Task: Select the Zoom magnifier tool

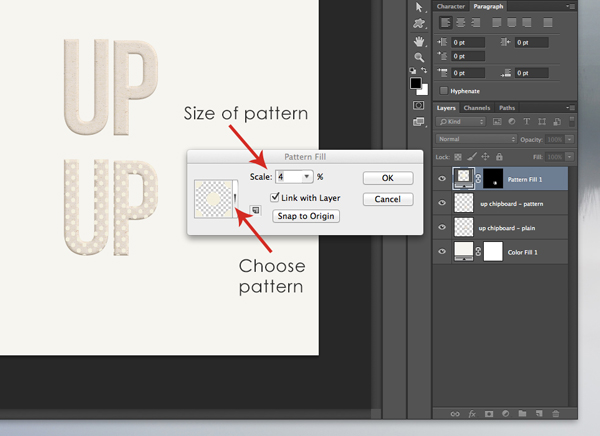Action: tap(418, 59)
